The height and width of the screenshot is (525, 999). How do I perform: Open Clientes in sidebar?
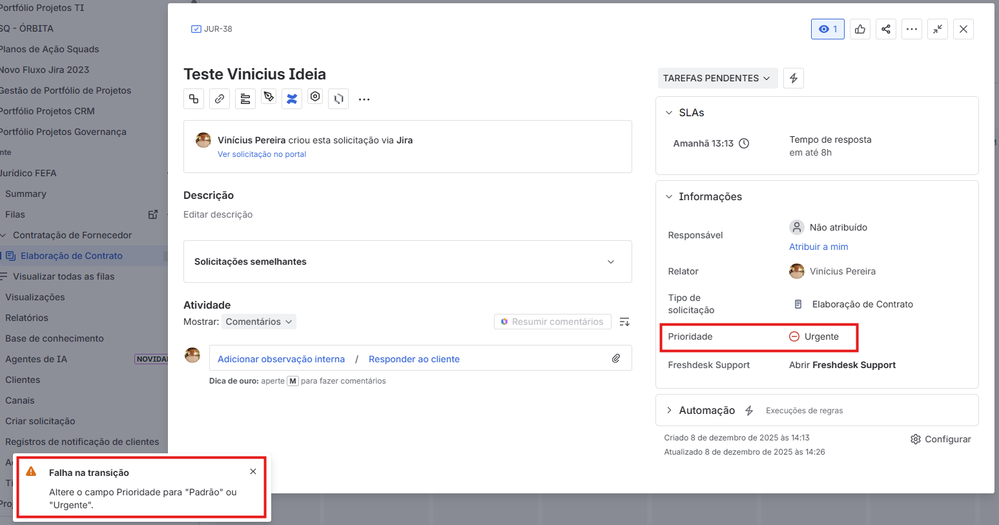coord(22,380)
